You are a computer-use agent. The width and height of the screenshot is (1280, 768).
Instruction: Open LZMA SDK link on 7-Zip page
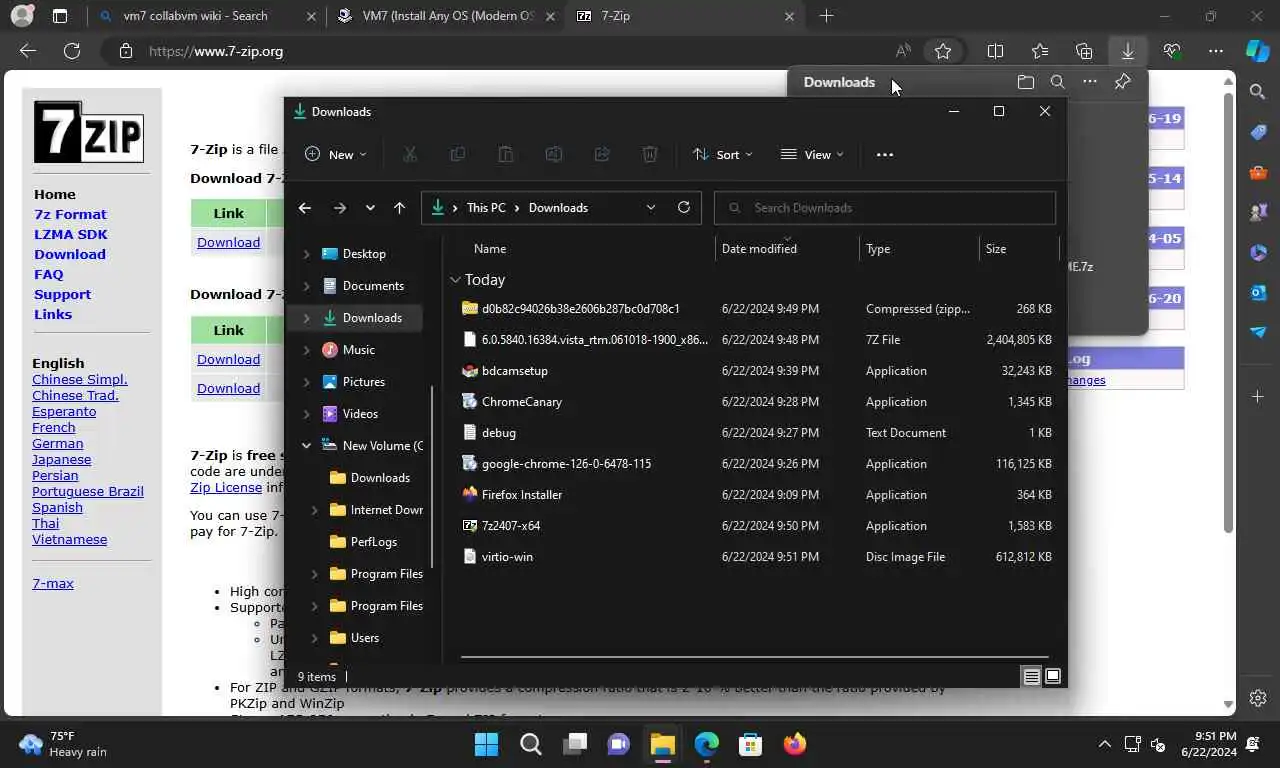tap(71, 234)
